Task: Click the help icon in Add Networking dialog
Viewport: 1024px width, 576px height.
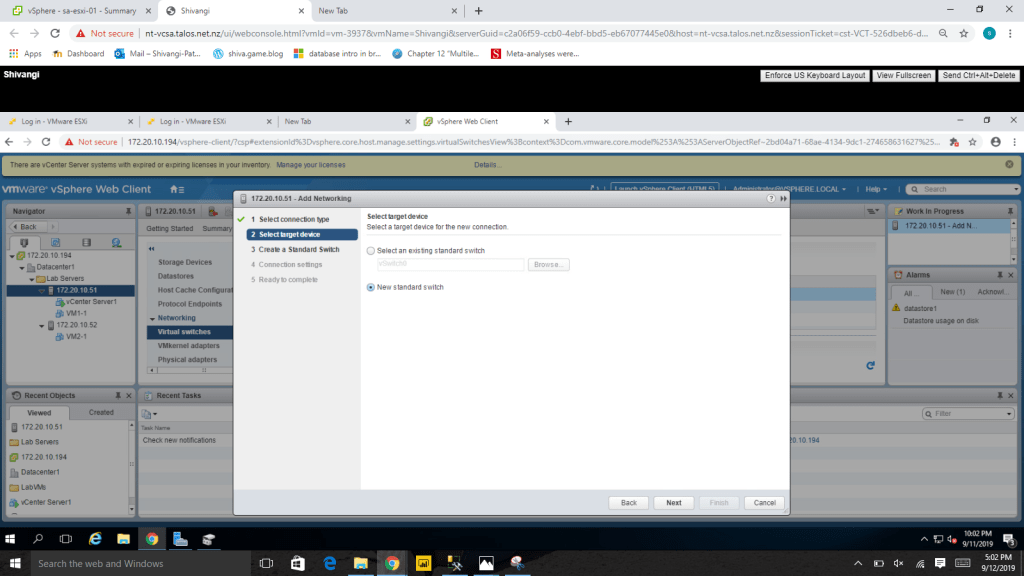Action: point(770,199)
